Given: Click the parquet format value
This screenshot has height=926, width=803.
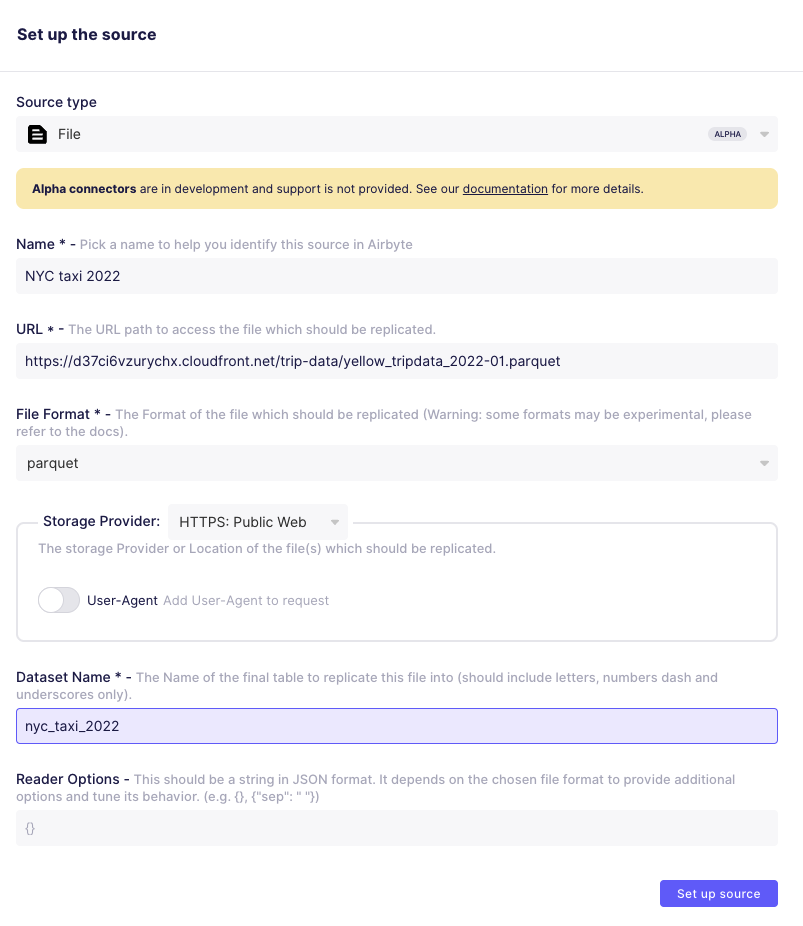Looking at the screenshot, I should (52, 463).
